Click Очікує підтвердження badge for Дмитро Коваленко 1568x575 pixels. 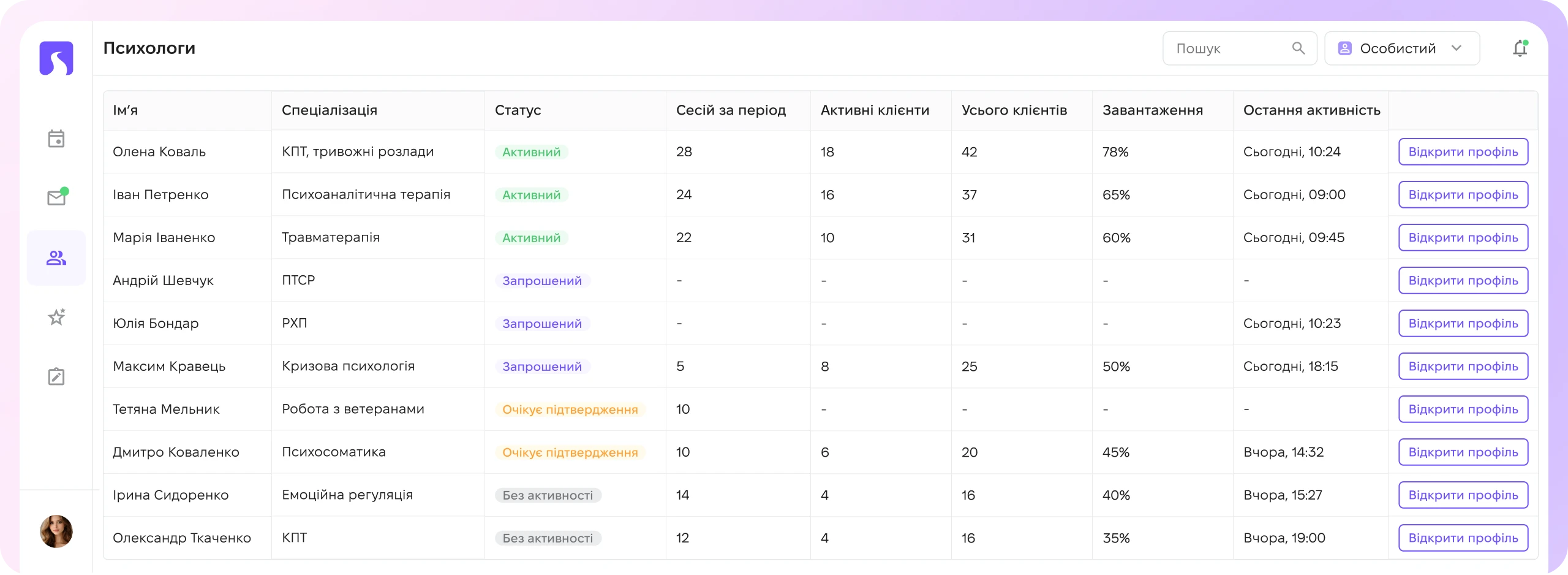pos(570,452)
